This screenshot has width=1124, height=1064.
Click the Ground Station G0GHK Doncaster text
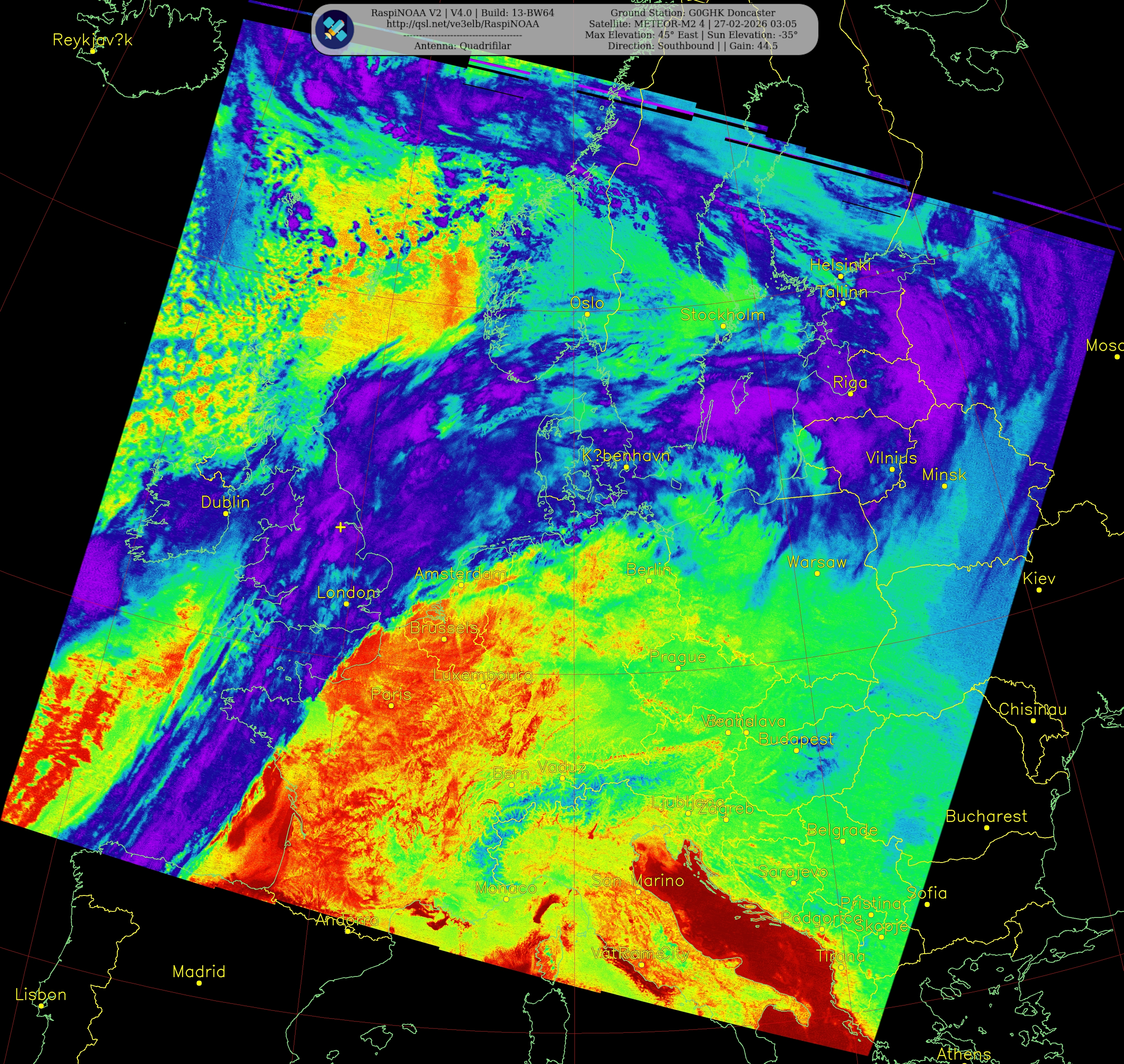point(692,12)
